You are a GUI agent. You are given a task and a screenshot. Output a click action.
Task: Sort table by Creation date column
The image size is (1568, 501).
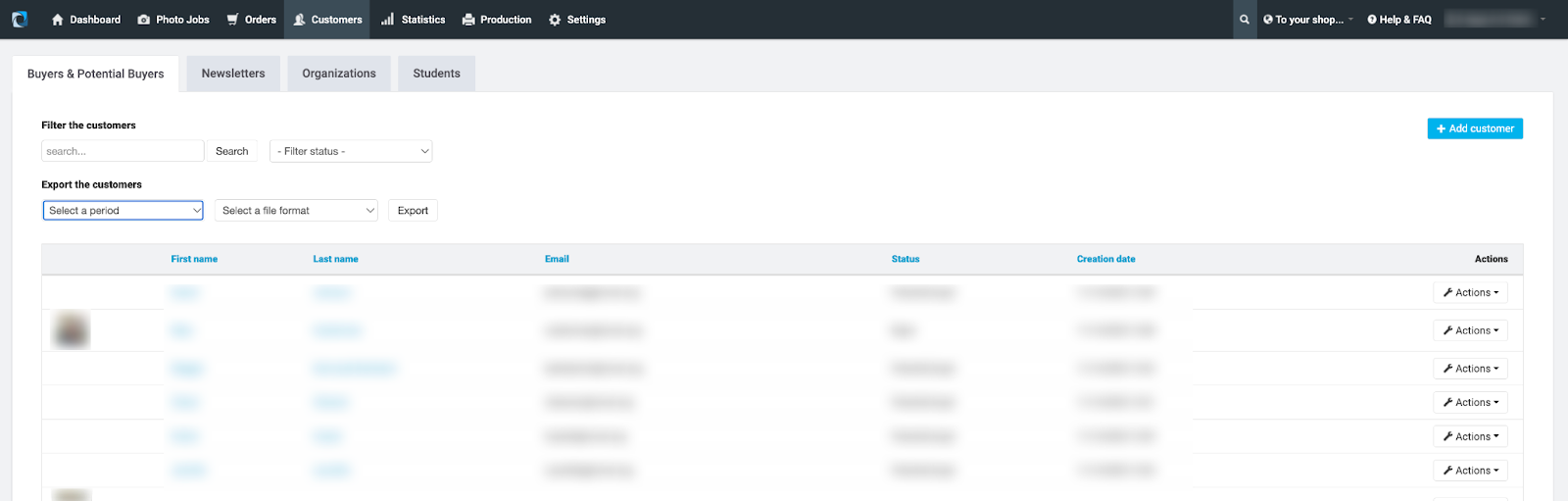tap(1105, 259)
